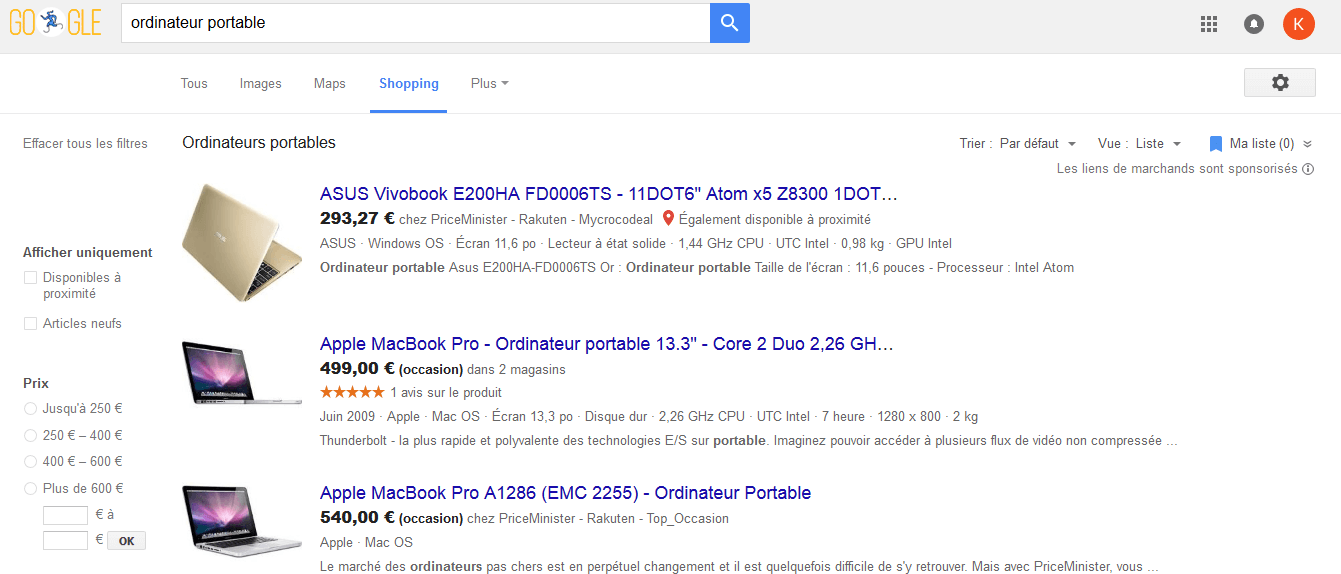Click the blue search magnifier button
Screen dimensions: 1341x574
point(730,23)
